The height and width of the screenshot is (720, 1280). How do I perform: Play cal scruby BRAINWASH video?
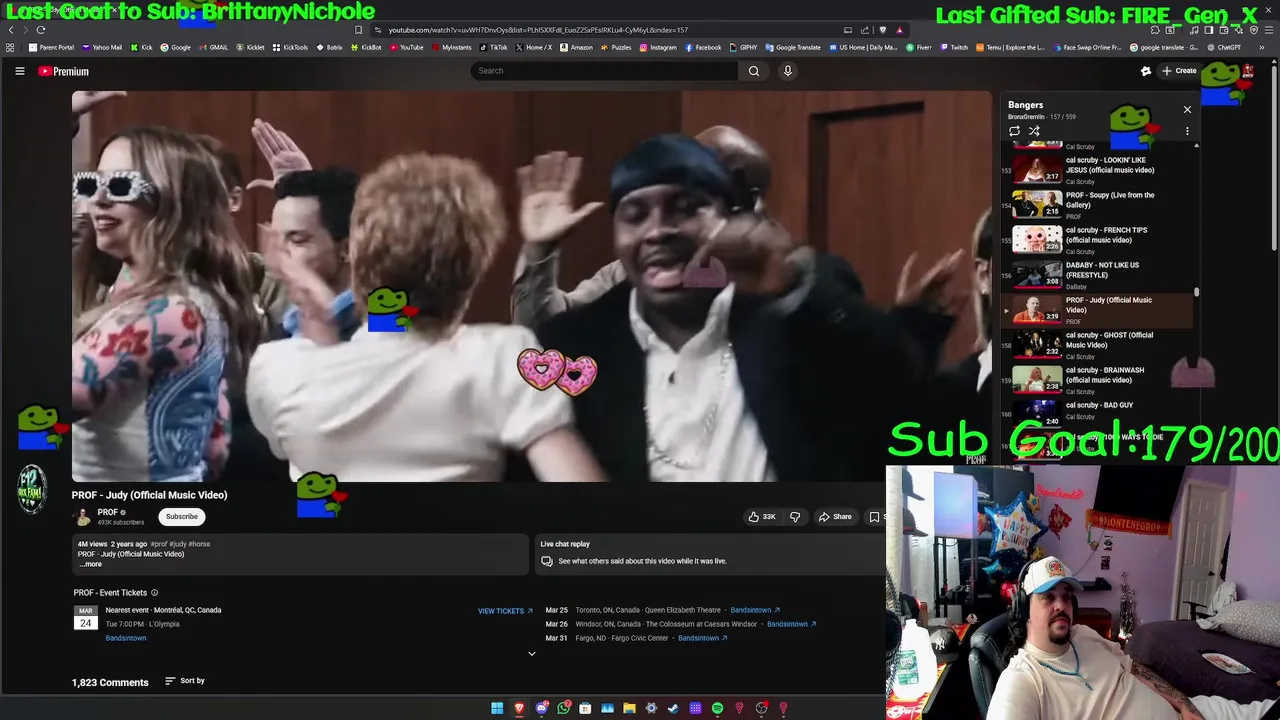coord(1098,379)
